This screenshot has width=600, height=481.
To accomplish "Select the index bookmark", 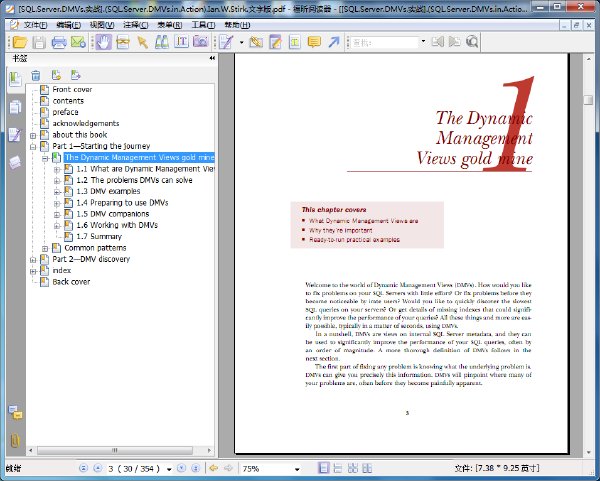I will [x=62, y=271].
